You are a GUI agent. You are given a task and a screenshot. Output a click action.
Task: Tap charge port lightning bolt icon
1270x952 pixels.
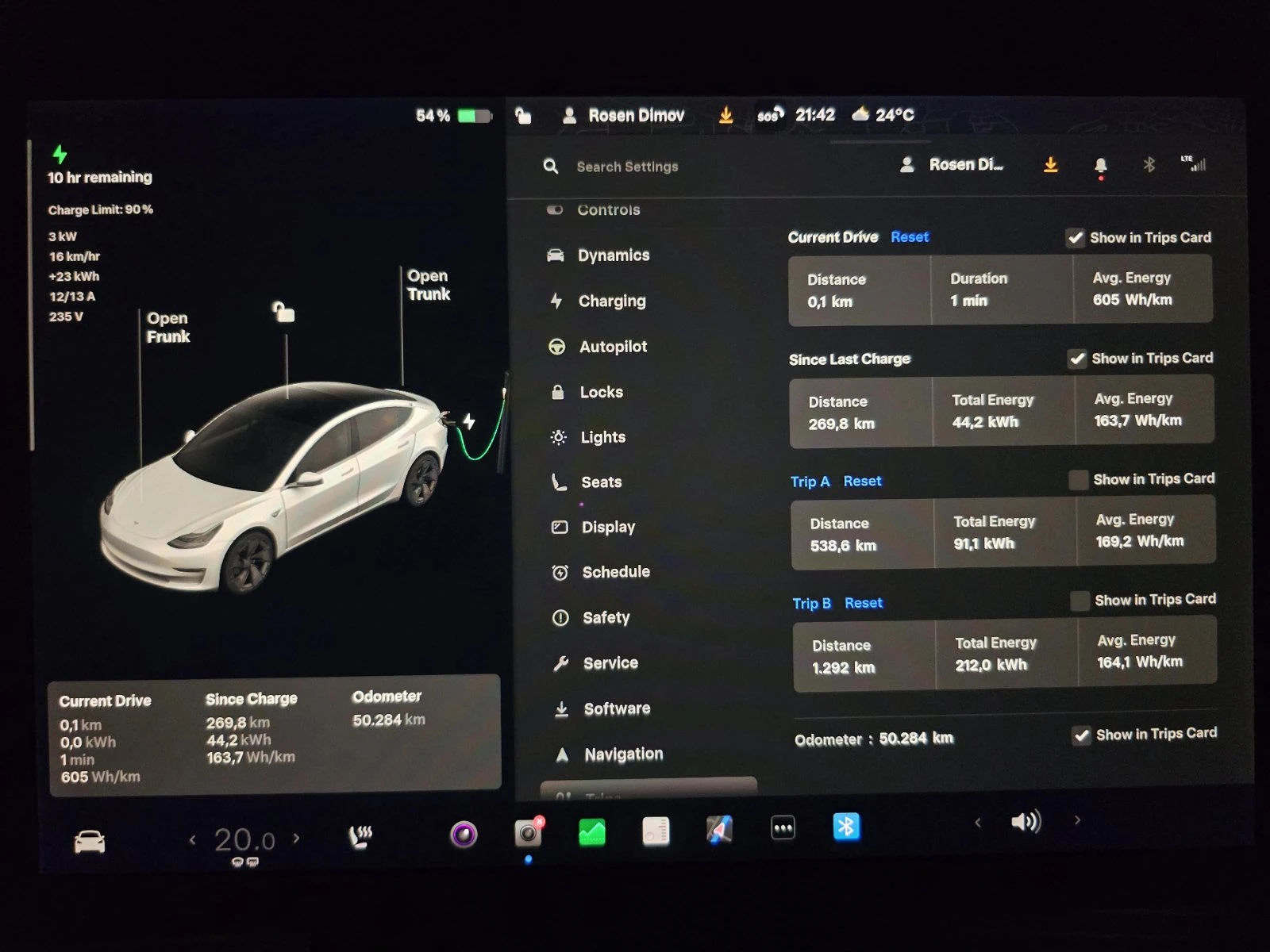click(469, 421)
